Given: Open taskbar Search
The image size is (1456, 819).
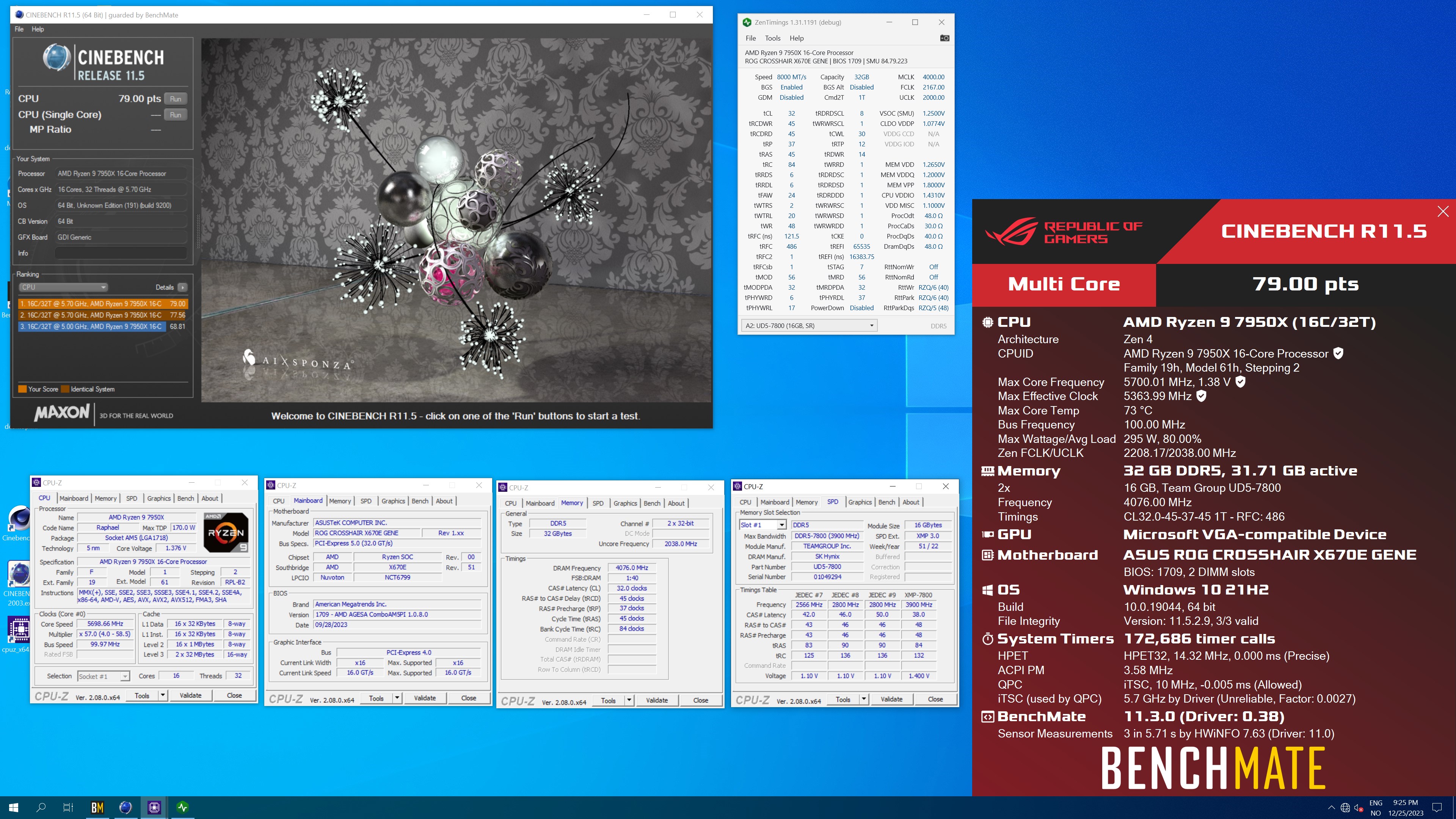Looking at the screenshot, I should (x=41, y=808).
